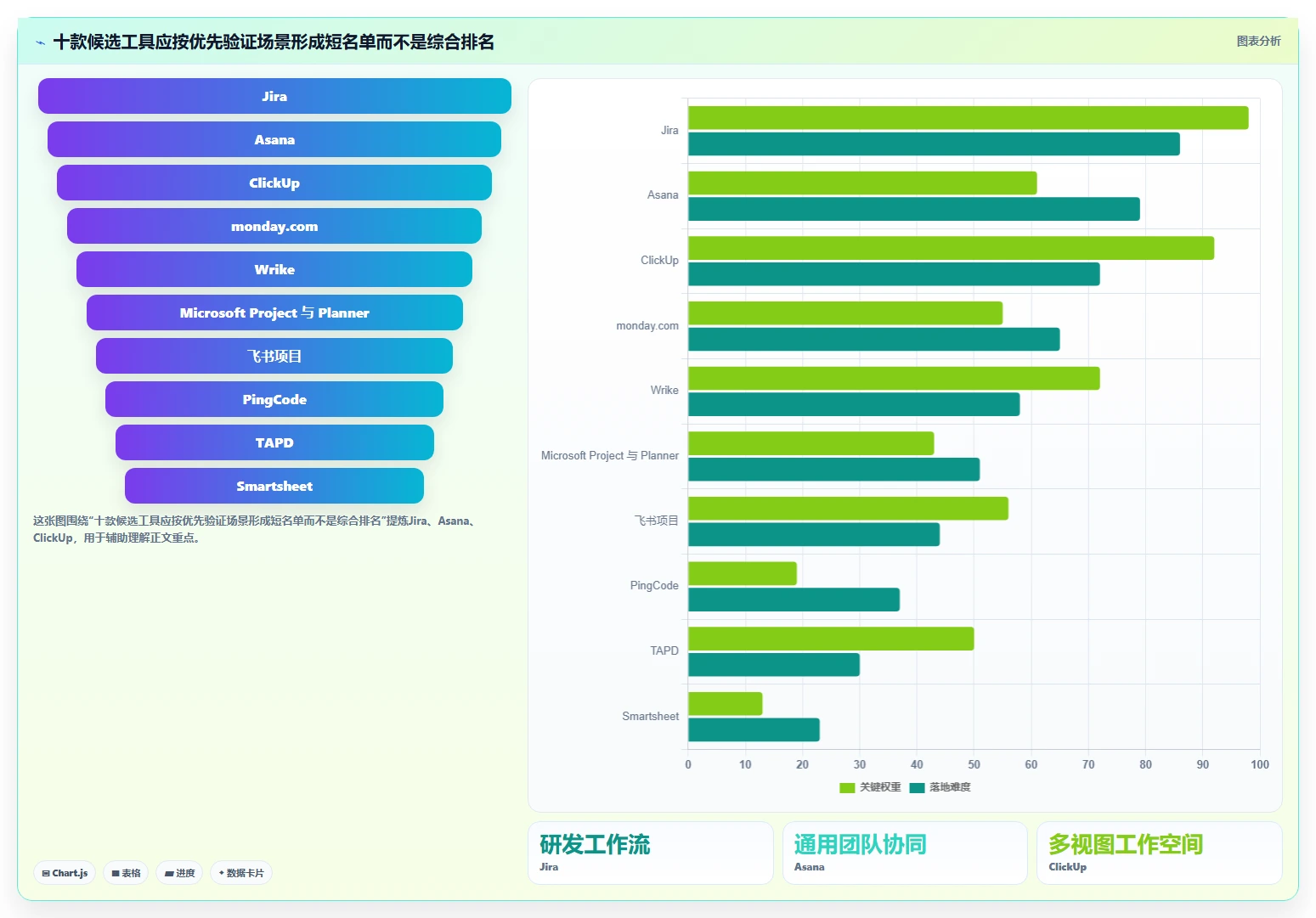
Task: Click ClickUp's teal 落地难度 bar
Action: click(894, 274)
